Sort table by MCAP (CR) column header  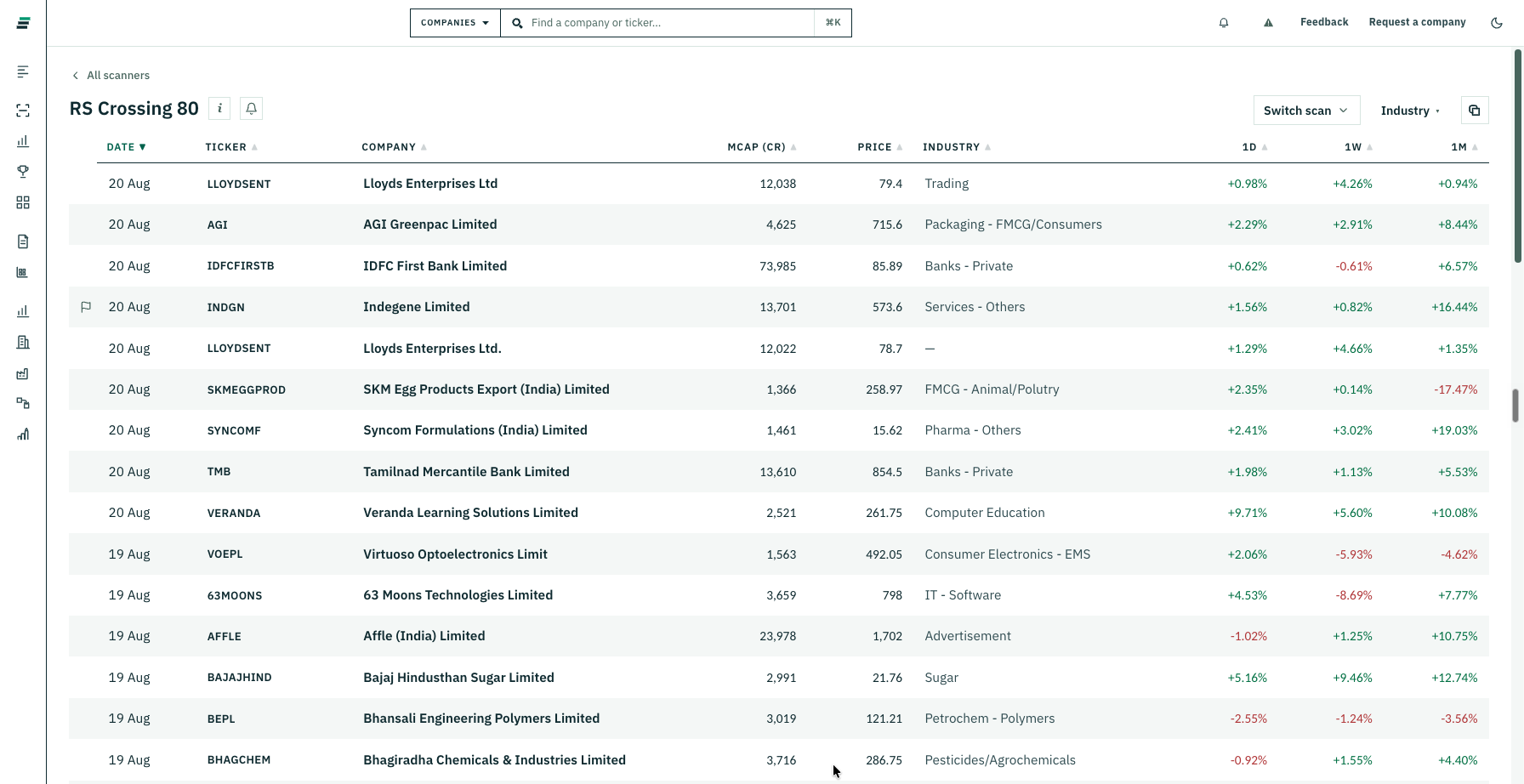click(x=762, y=147)
